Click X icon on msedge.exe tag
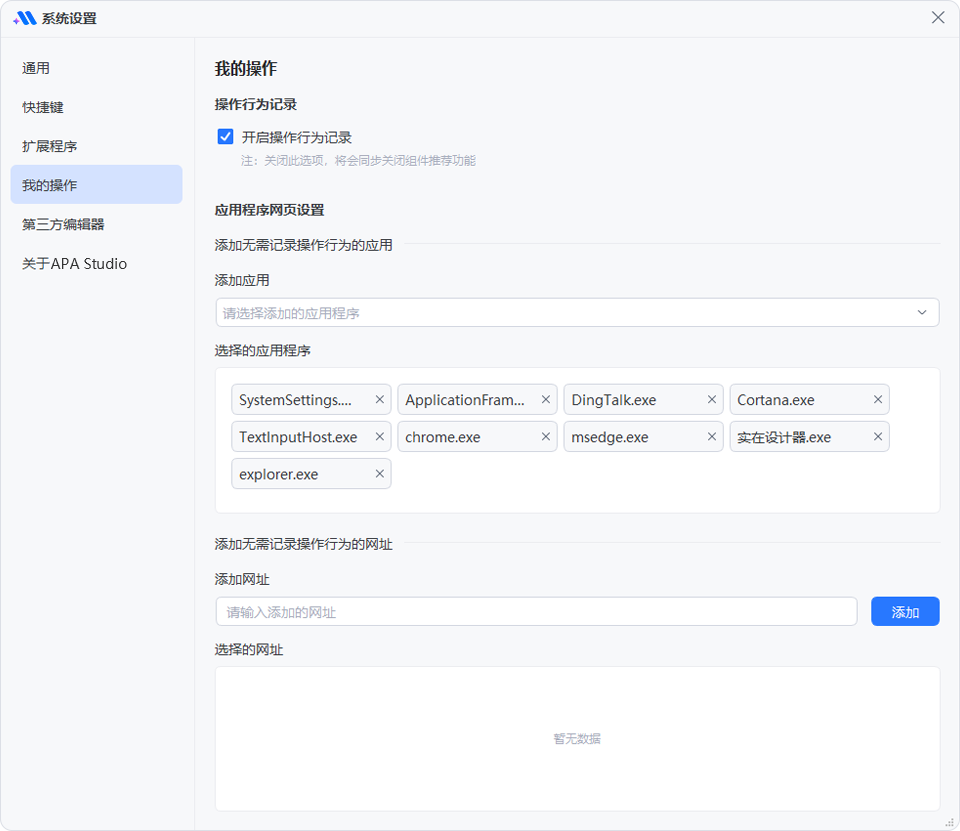 712,437
